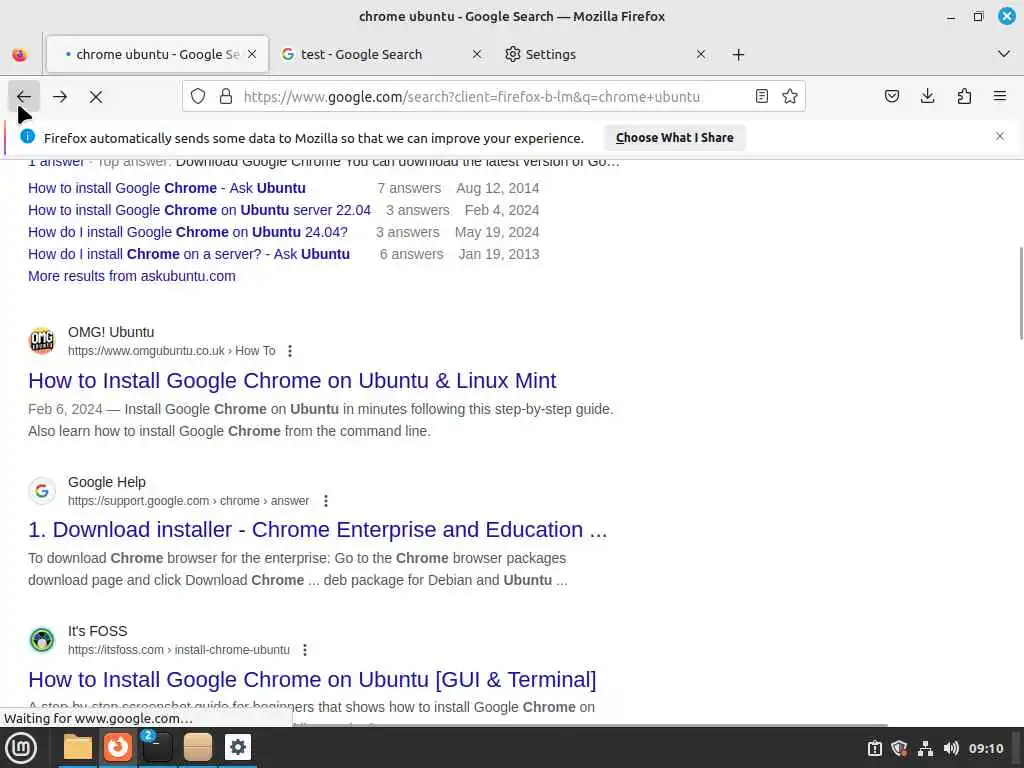List all tabs dropdown arrow
The width and height of the screenshot is (1024, 768).
1004,54
